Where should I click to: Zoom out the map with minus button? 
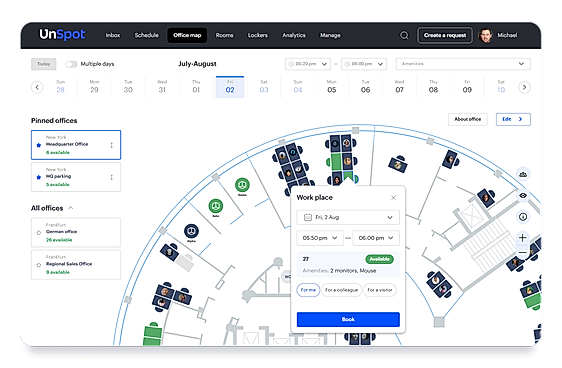[x=523, y=252]
